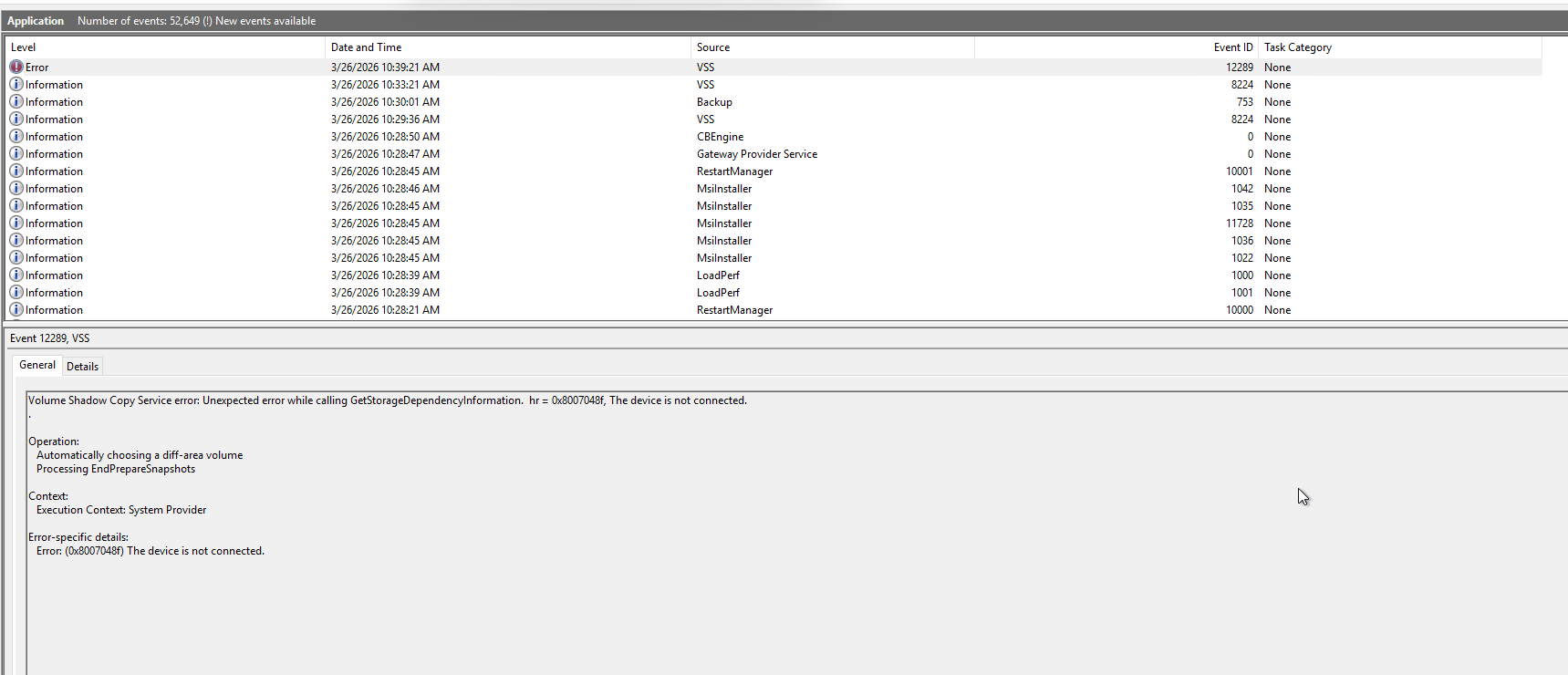1568x675 pixels.
Task: Click the info icon for MsiInstaller event 1022
Action: pyautogui.click(x=16, y=257)
